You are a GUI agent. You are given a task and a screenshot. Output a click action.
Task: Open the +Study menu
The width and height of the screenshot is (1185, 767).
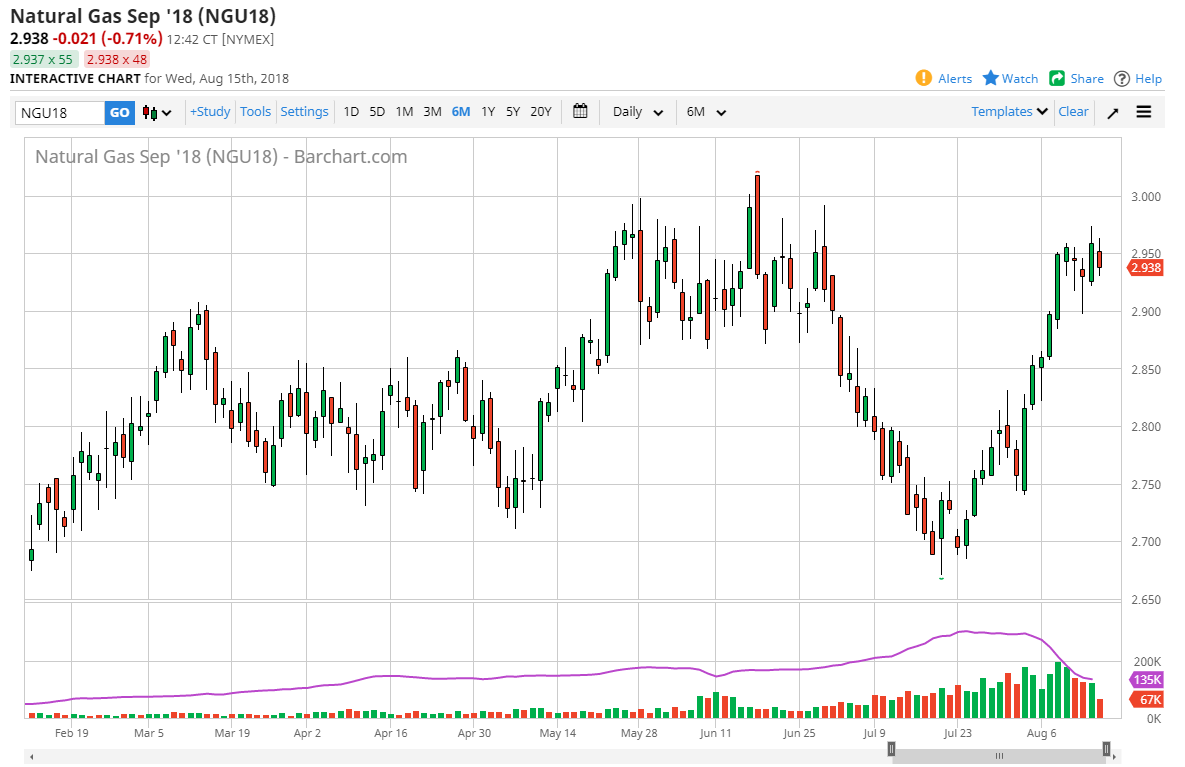pyautogui.click(x=210, y=112)
